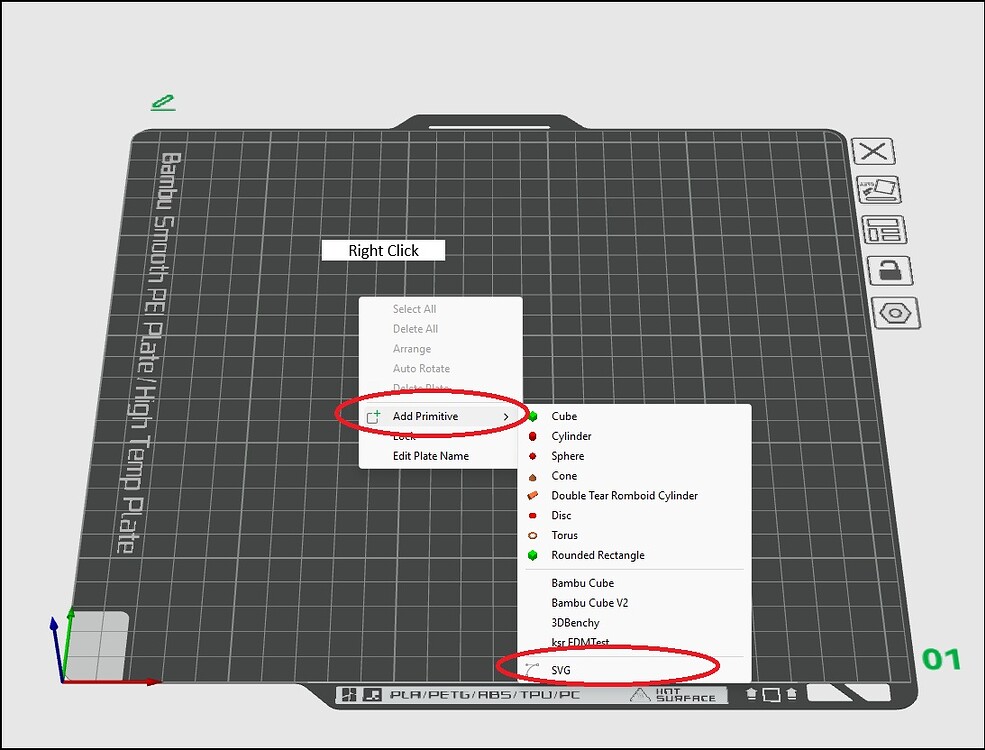Screen dimensions: 985x750
Task: Click the brown Cone icon
Action: coord(533,477)
